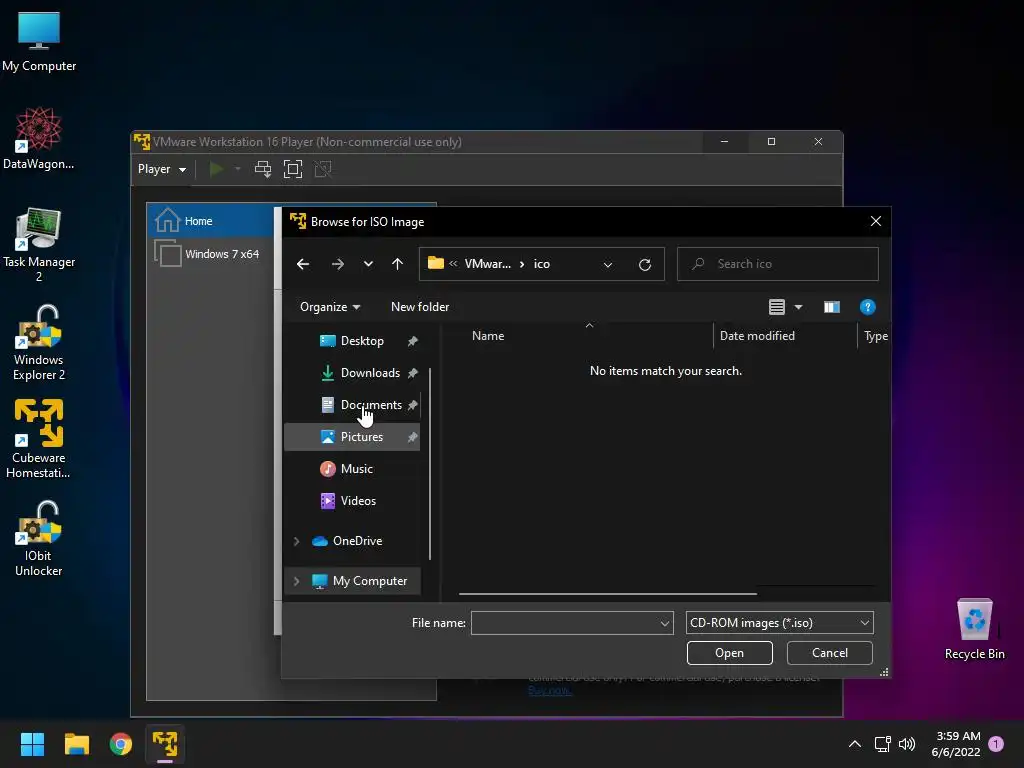Click the green Power On play button in VMware
This screenshot has width=1024, height=768.
coord(216,169)
